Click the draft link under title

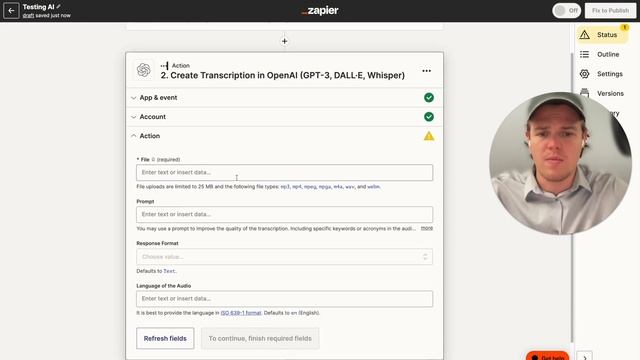(x=28, y=16)
